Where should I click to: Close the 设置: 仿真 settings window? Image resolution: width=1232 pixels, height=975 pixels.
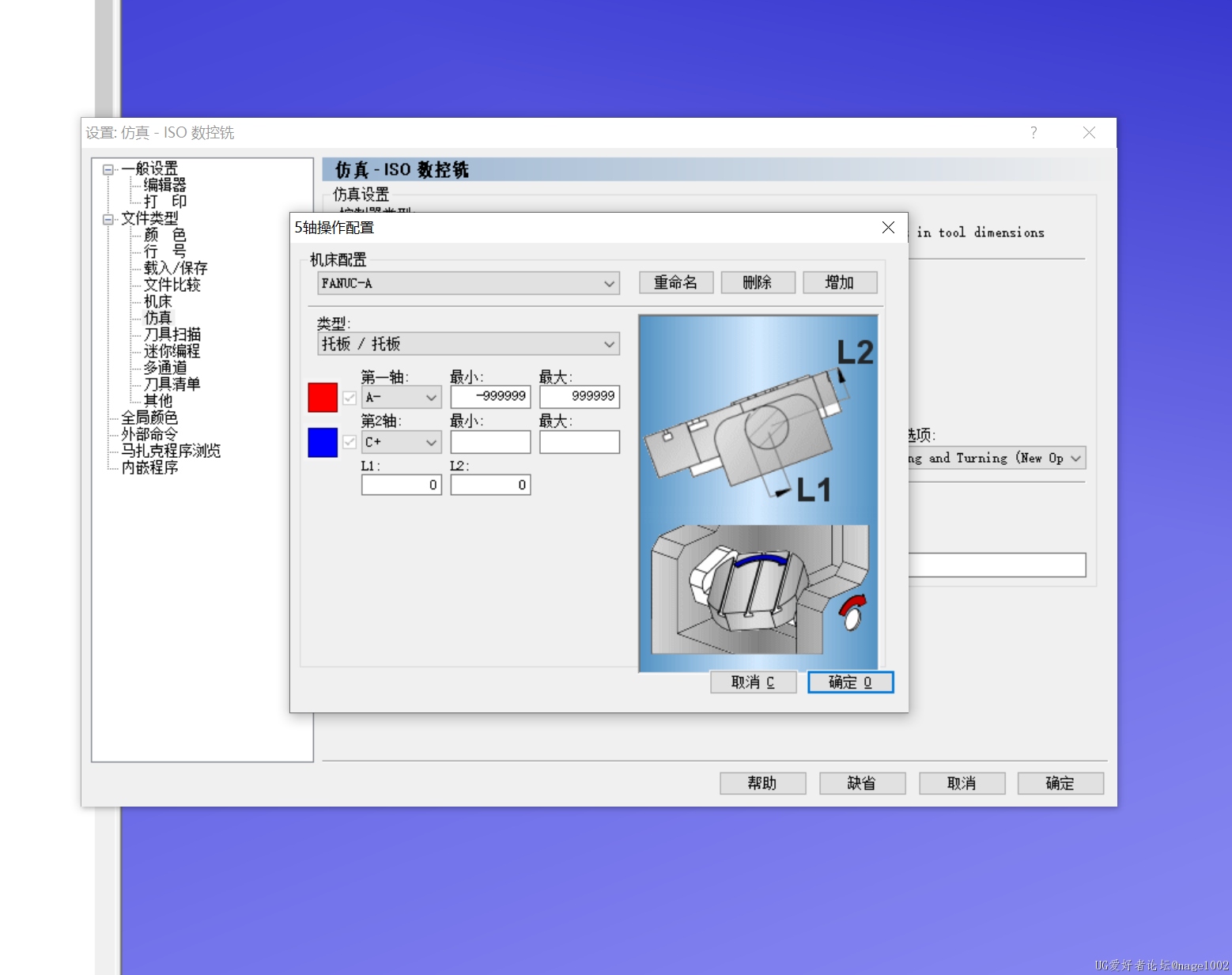[x=1089, y=133]
